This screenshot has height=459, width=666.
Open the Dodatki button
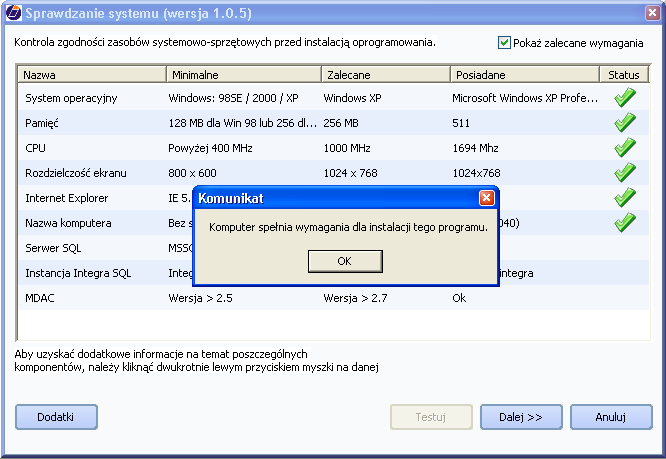[56, 417]
